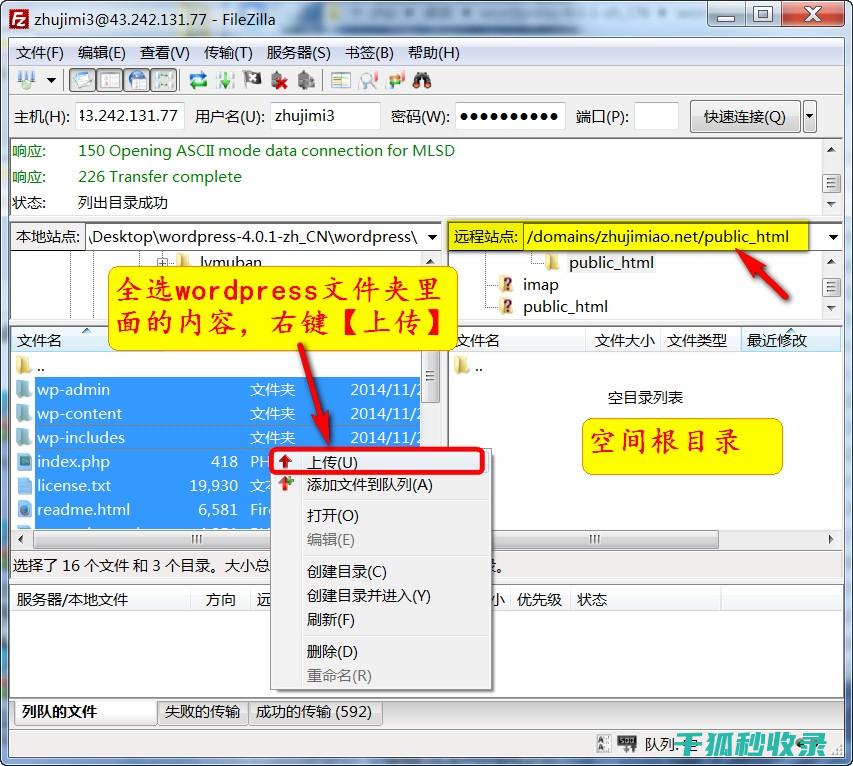The height and width of the screenshot is (766, 853).
Task: Open the 服务器(S) menu
Action: click(x=299, y=53)
